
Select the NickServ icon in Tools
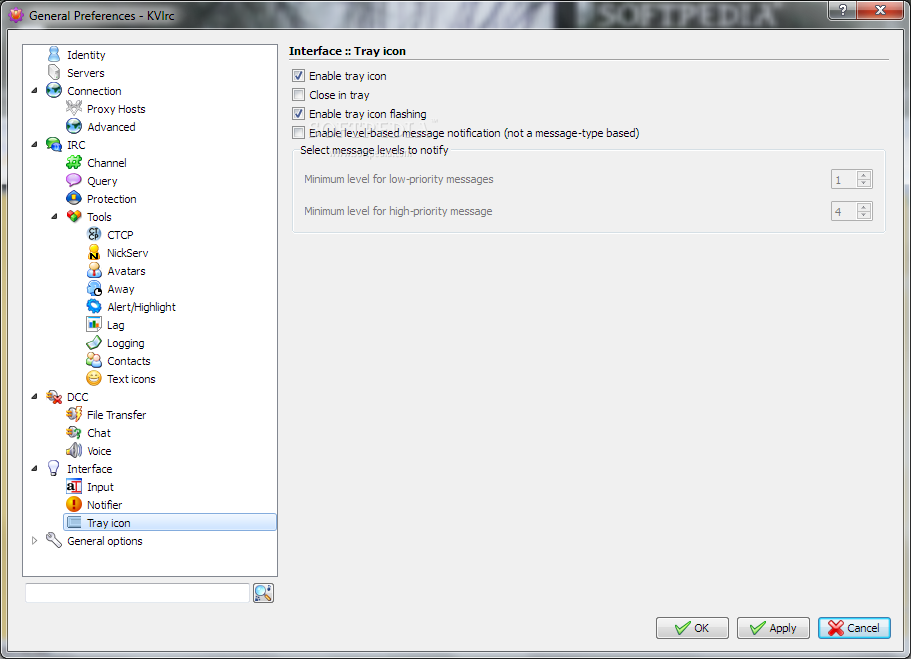coord(94,253)
